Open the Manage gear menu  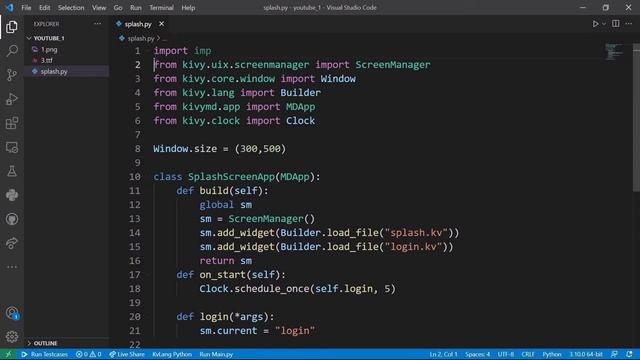tap(12, 337)
